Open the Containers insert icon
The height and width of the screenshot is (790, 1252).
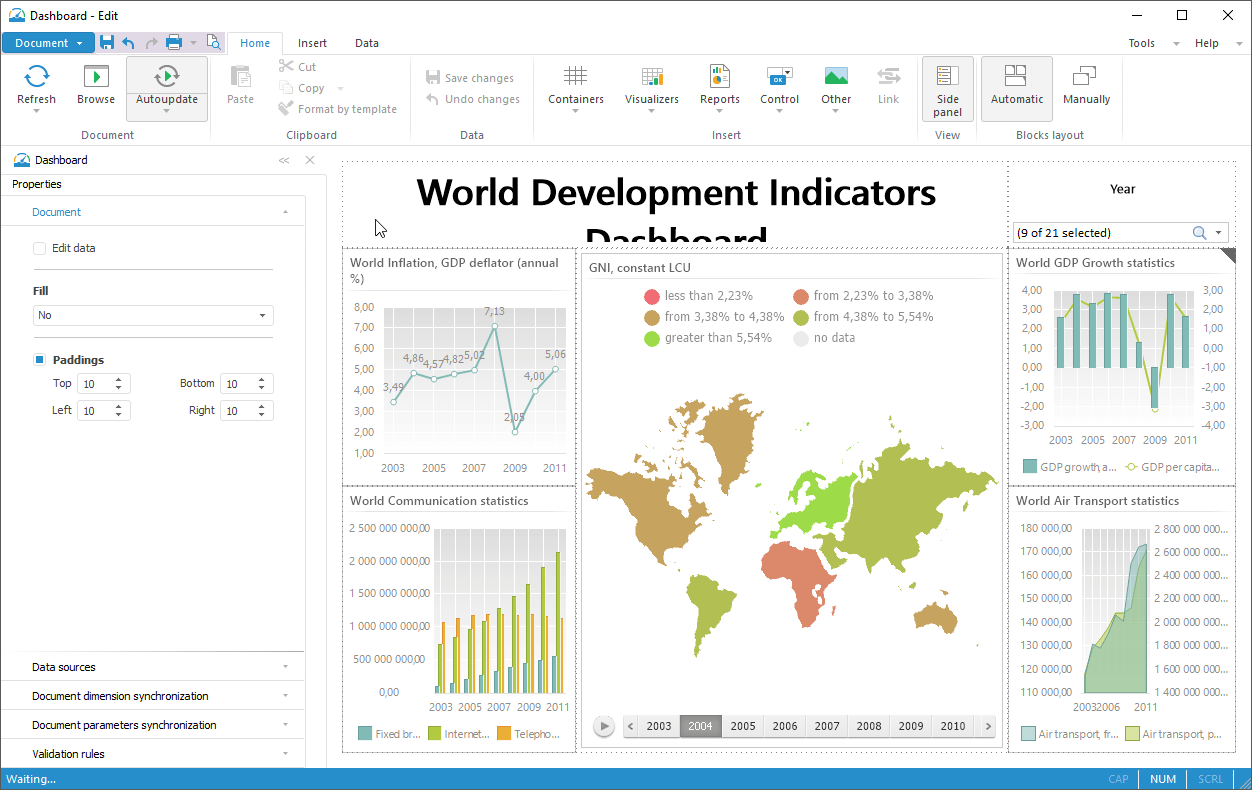point(575,77)
